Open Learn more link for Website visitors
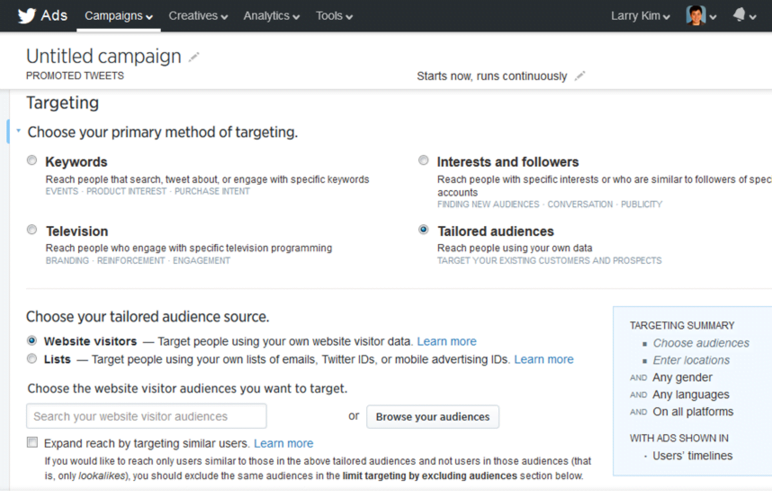The height and width of the screenshot is (498, 772). (447, 341)
